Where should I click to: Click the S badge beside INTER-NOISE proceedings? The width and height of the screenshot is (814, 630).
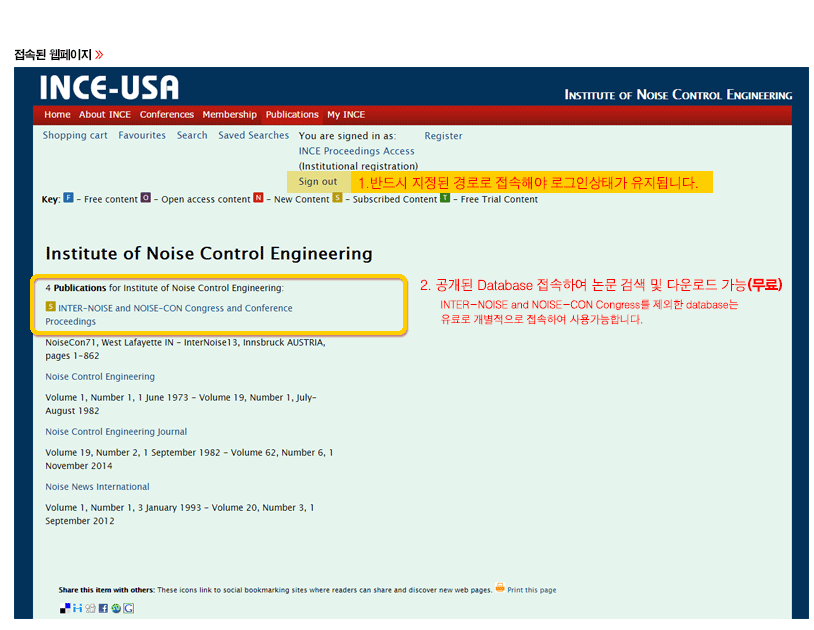50,306
